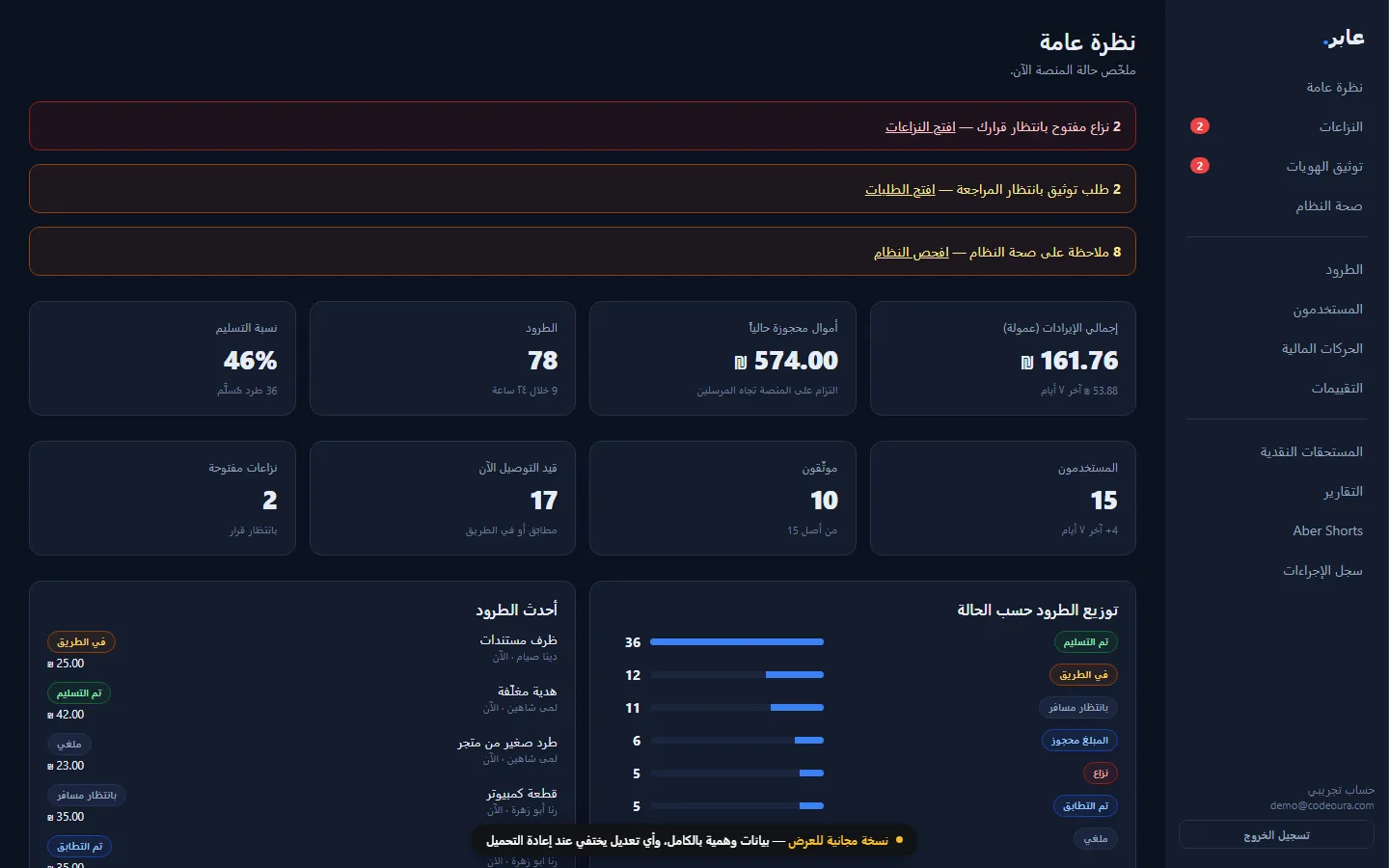Screen dimensions: 1389x868
Task: Click red badge next to النزاعات
Action: (x=1200, y=126)
